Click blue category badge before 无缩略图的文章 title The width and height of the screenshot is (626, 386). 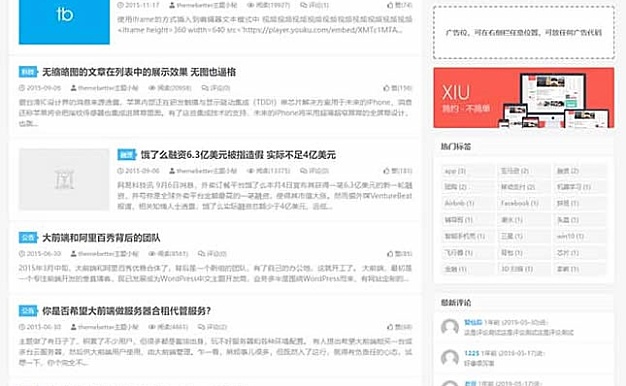point(28,72)
